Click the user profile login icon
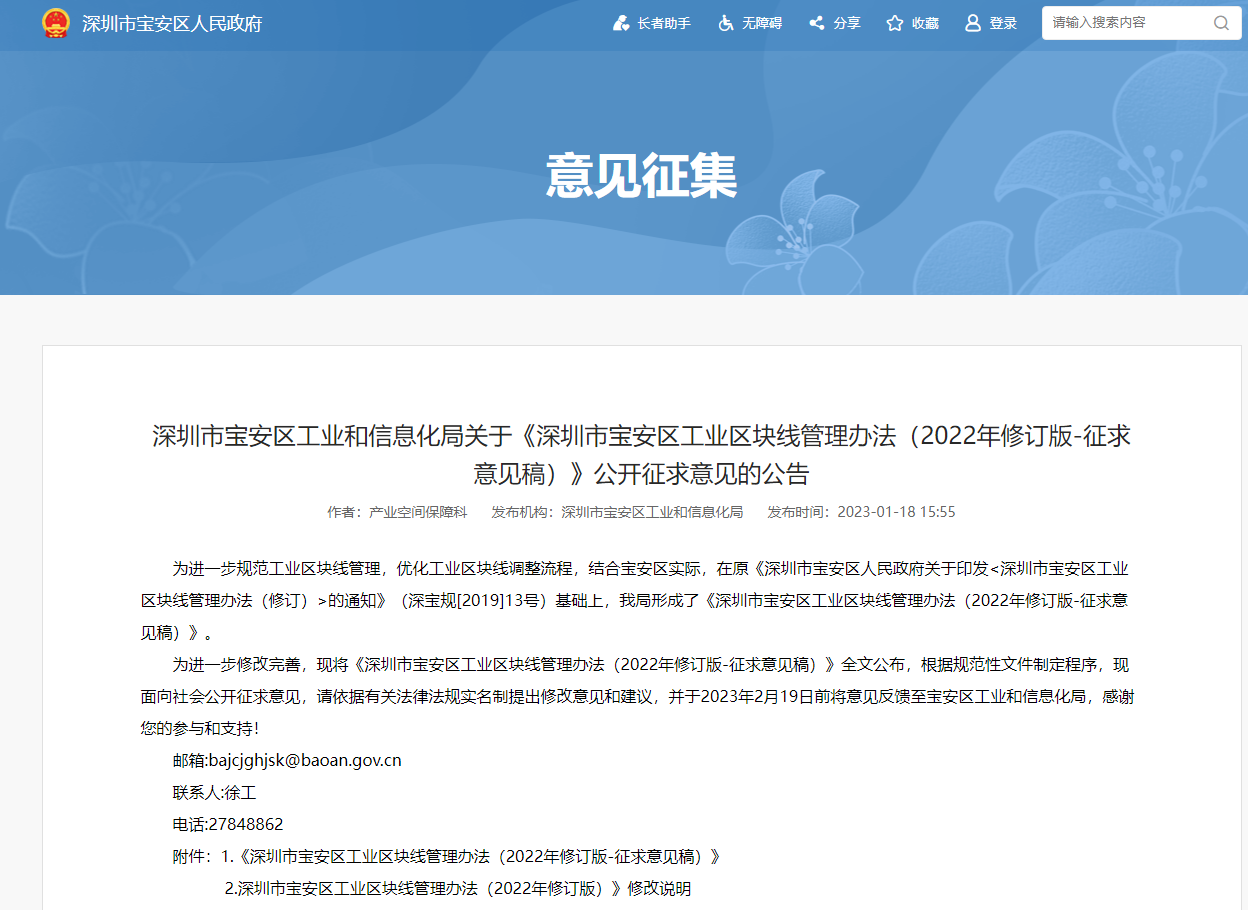The height and width of the screenshot is (910, 1248). [x=972, y=23]
